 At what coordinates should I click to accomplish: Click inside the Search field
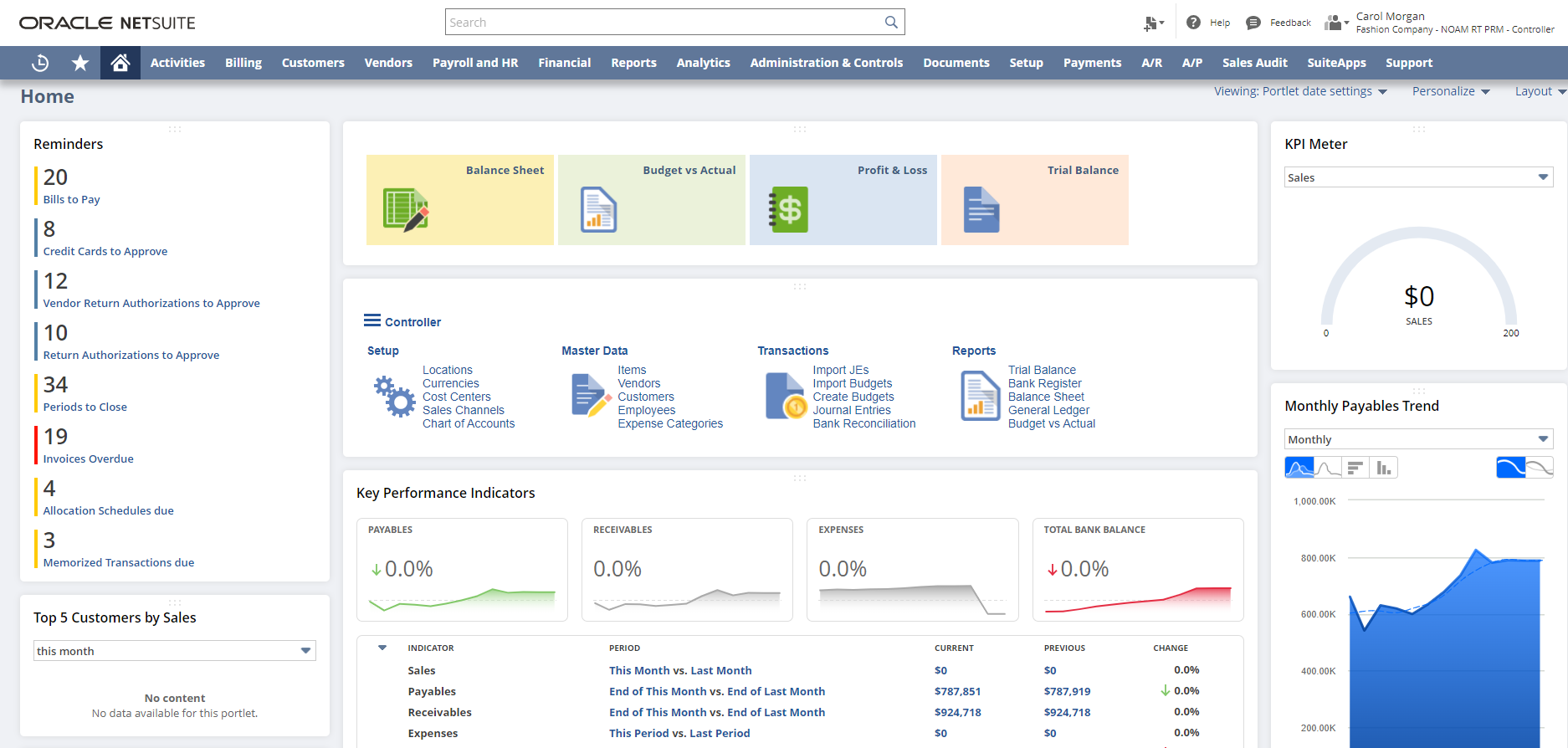[665, 23]
